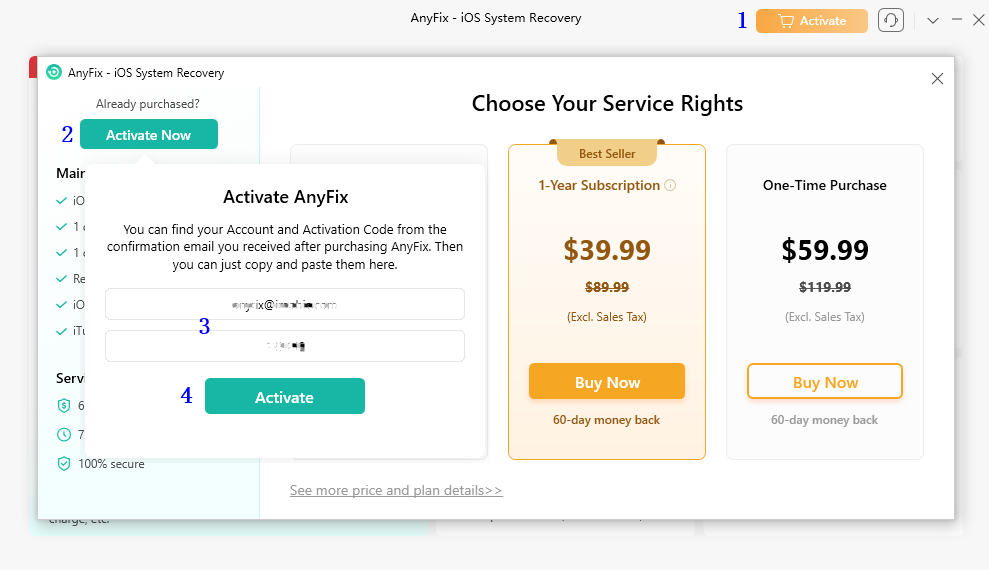This screenshot has height=570, width=989.
Task: Open the title bar dropdown chevron
Action: pyautogui.click(x=933, y=21)
